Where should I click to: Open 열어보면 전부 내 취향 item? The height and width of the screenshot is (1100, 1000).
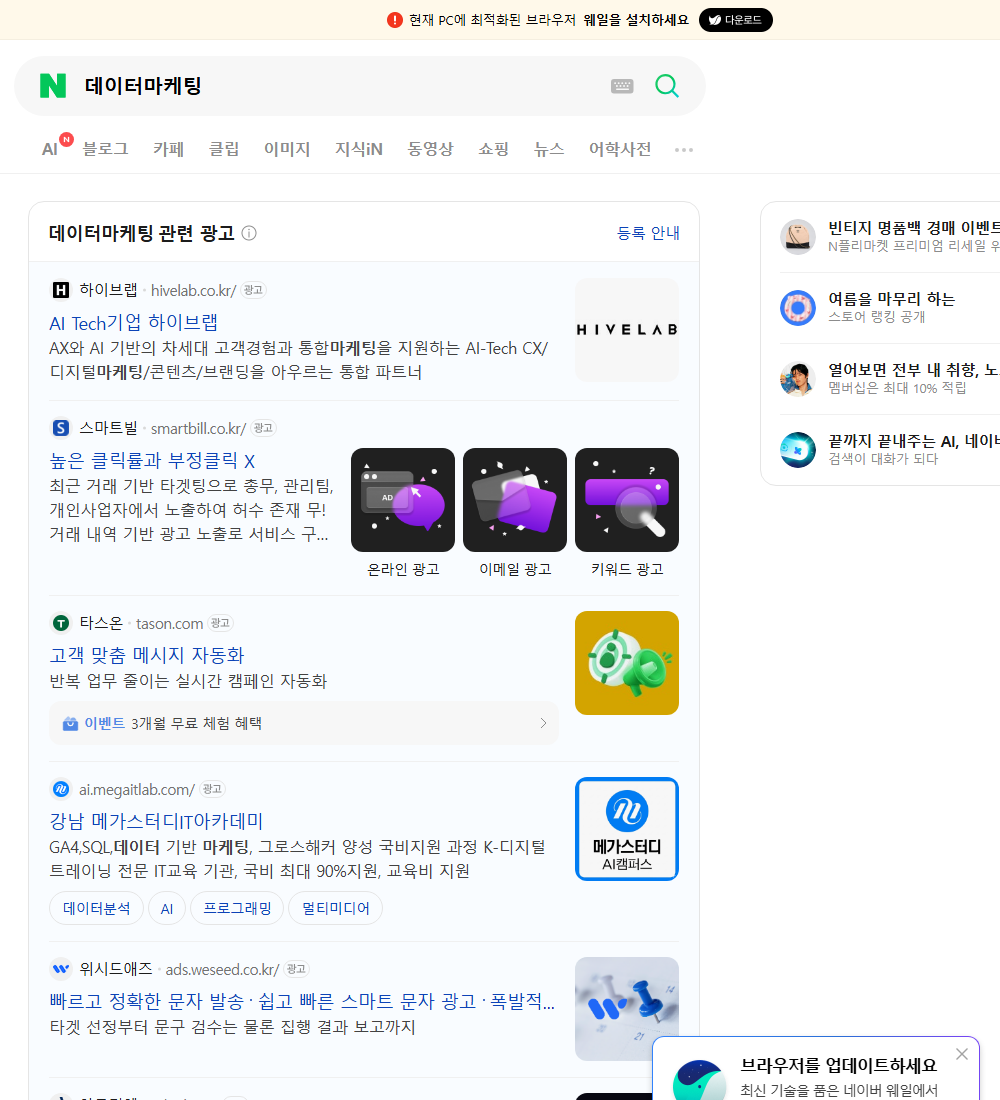click(890, 379)
